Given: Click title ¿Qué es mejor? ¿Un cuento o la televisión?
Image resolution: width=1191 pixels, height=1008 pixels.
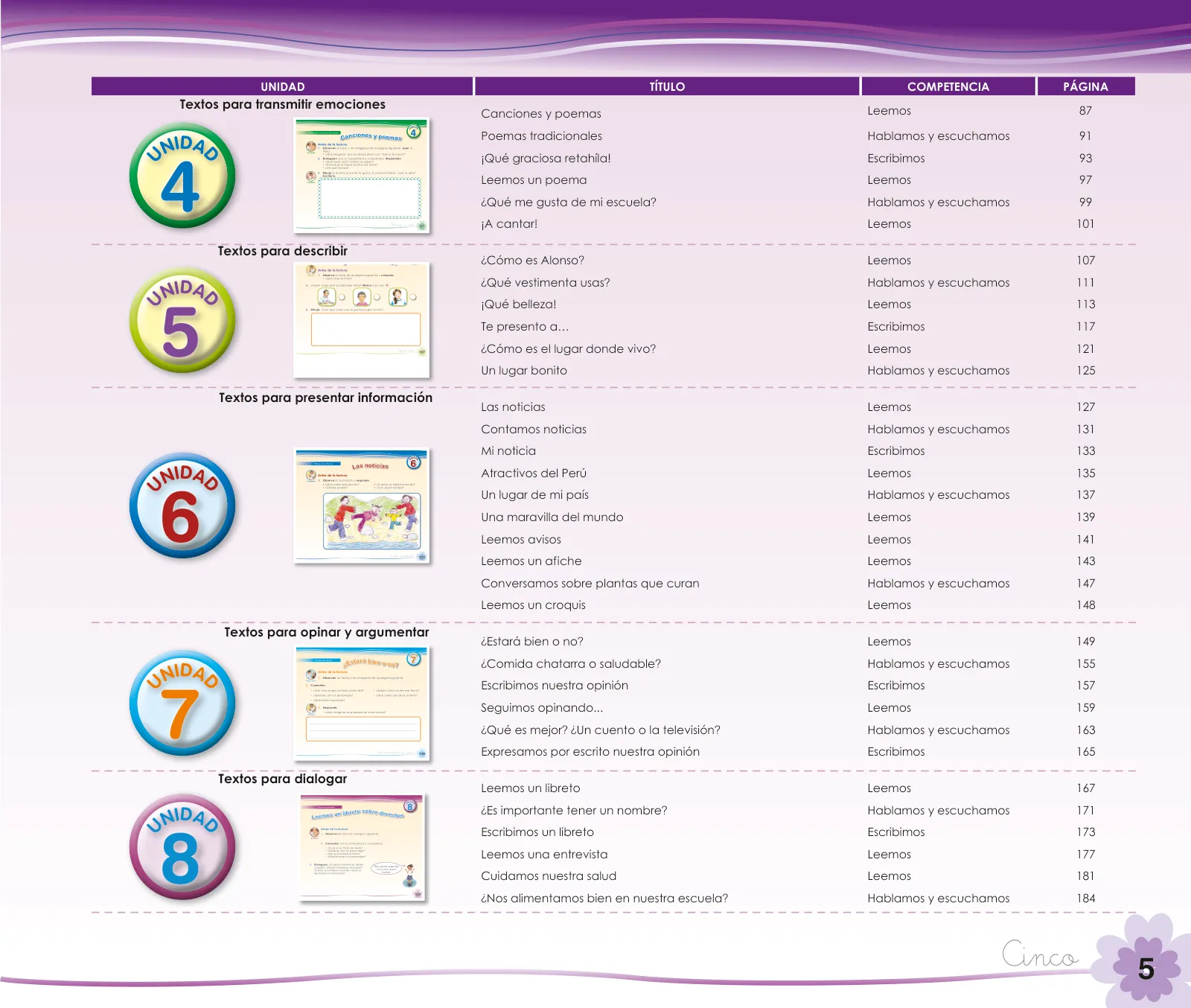Looking at the screenshot, I should 601,730.
